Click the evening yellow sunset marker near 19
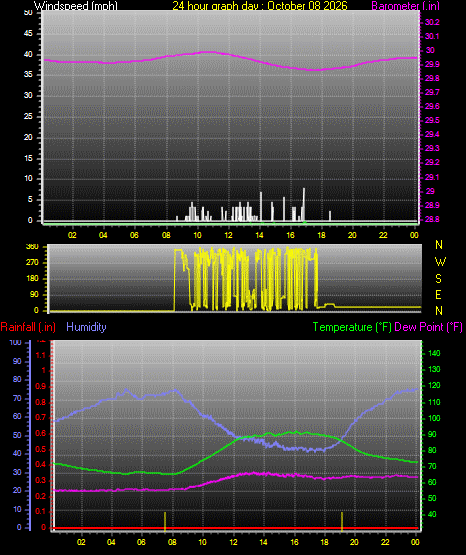Screen dimensions: 466x555 pyautogui.click(x=342, y=521)
